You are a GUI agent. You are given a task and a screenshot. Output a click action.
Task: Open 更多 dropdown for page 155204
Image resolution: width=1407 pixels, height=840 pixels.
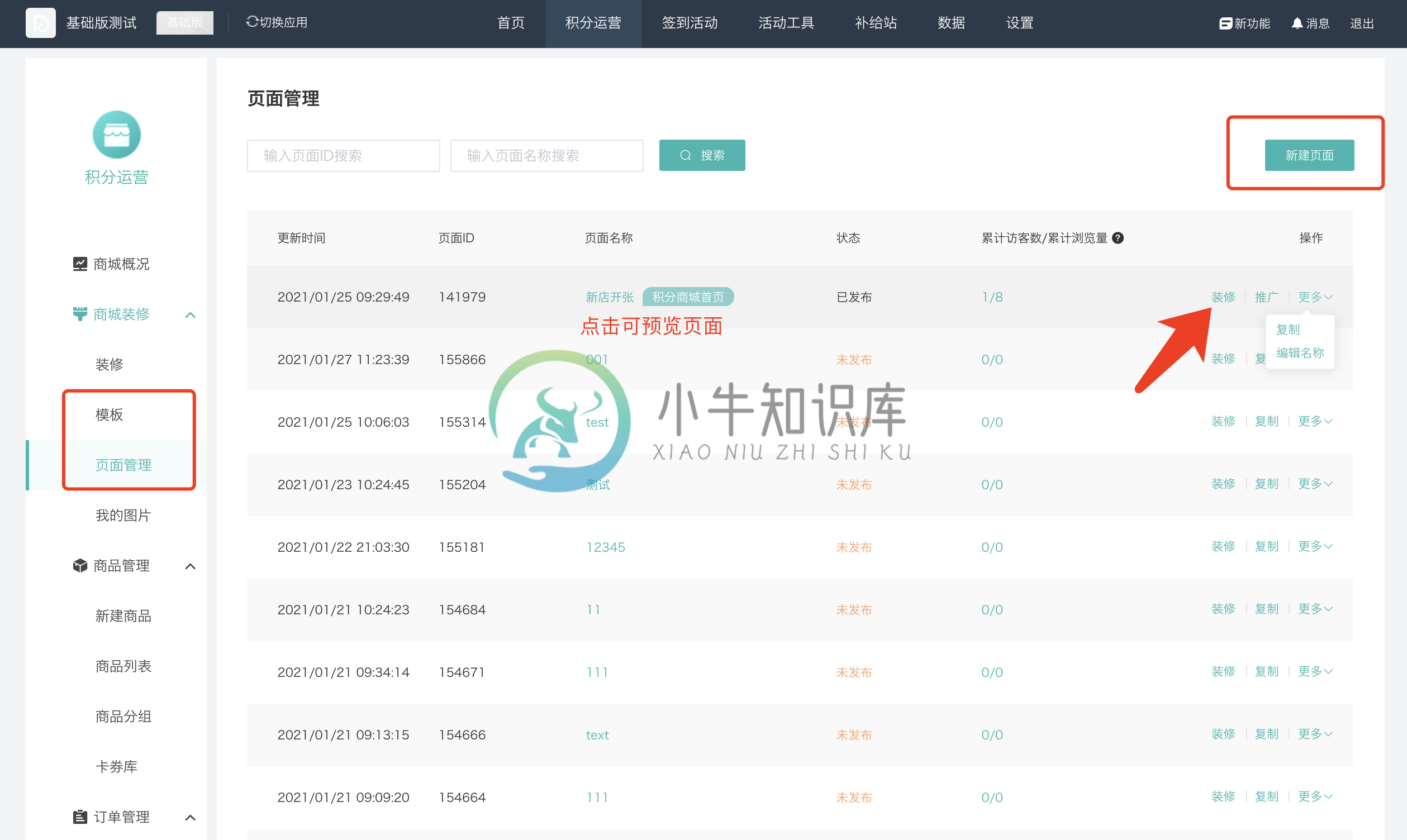click(x=1315, y=484)
